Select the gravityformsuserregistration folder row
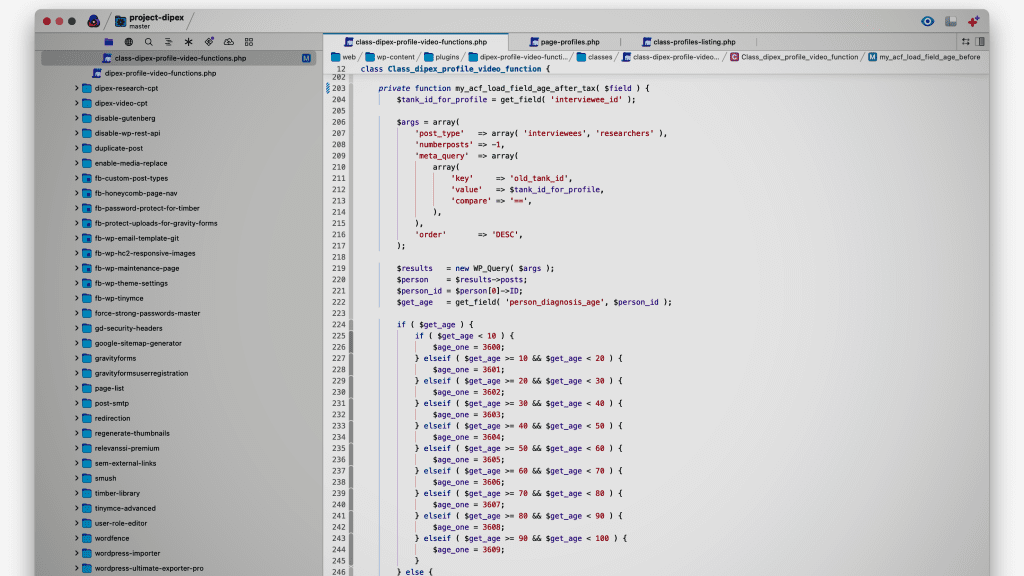The height and width of the screenshot is (576, 1024). pyautogui.click(x=178, y=374)
